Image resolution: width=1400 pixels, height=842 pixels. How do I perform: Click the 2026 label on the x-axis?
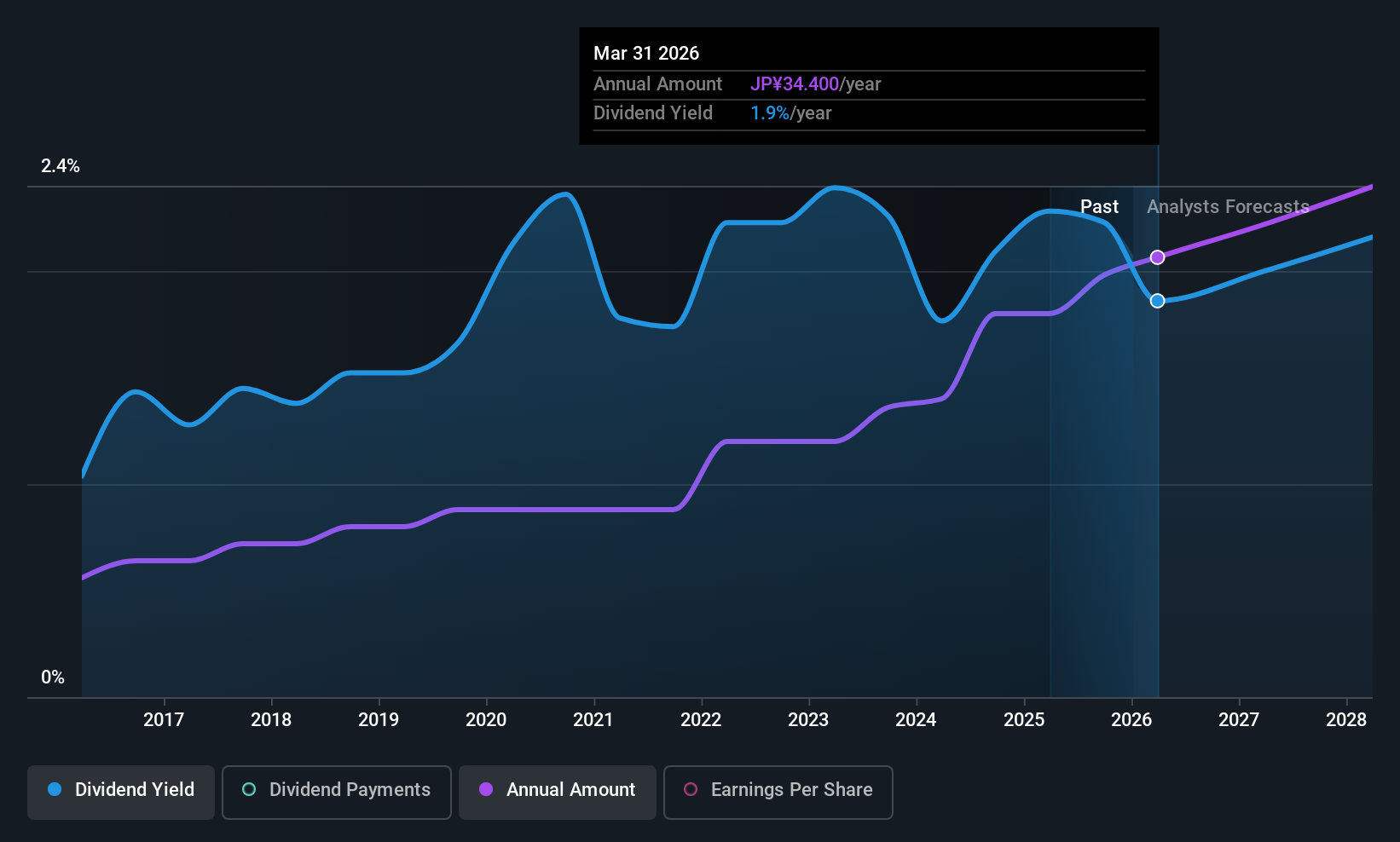(1131, 719)
